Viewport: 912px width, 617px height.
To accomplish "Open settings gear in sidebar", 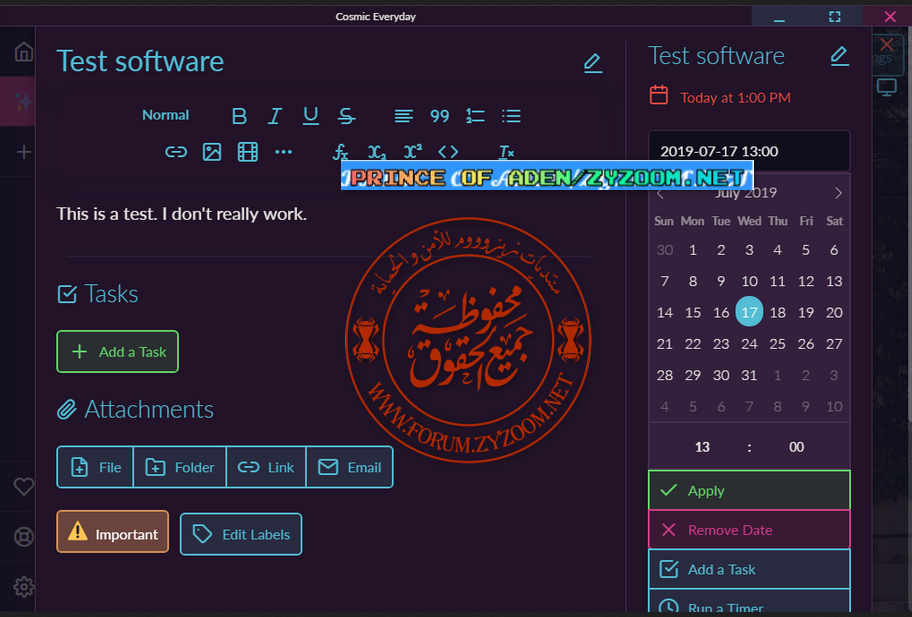I will (24, 587).
